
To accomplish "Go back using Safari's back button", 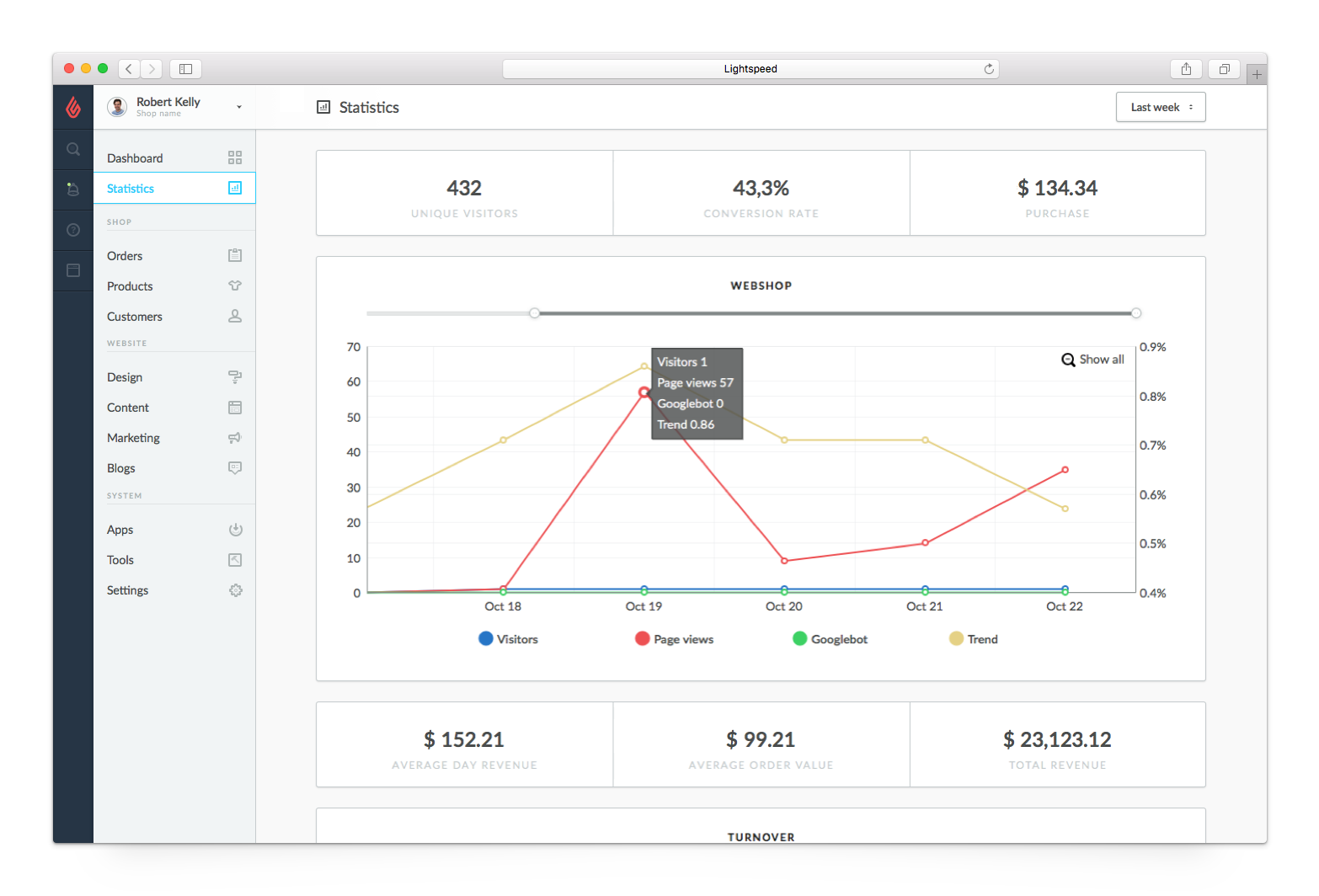I will point(129,69).
